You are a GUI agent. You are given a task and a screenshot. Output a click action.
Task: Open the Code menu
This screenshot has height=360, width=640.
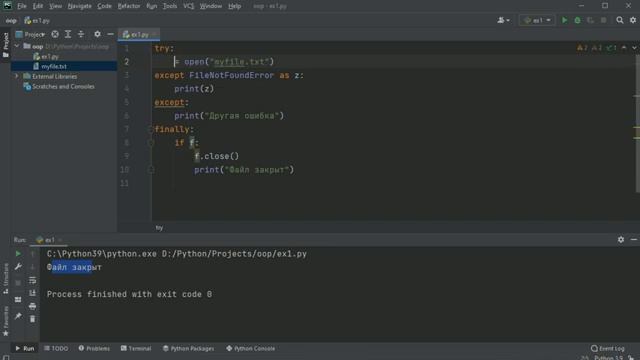(104, 6)
